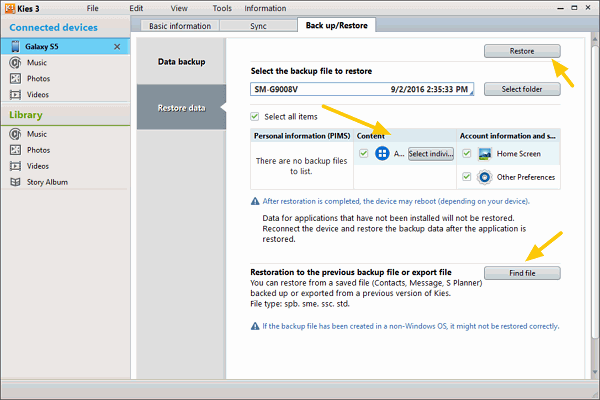The height and width of the screenshot is (400, 600).
Task: Click 'Select the backup file to restore' label
Action: tap(311, 71)
